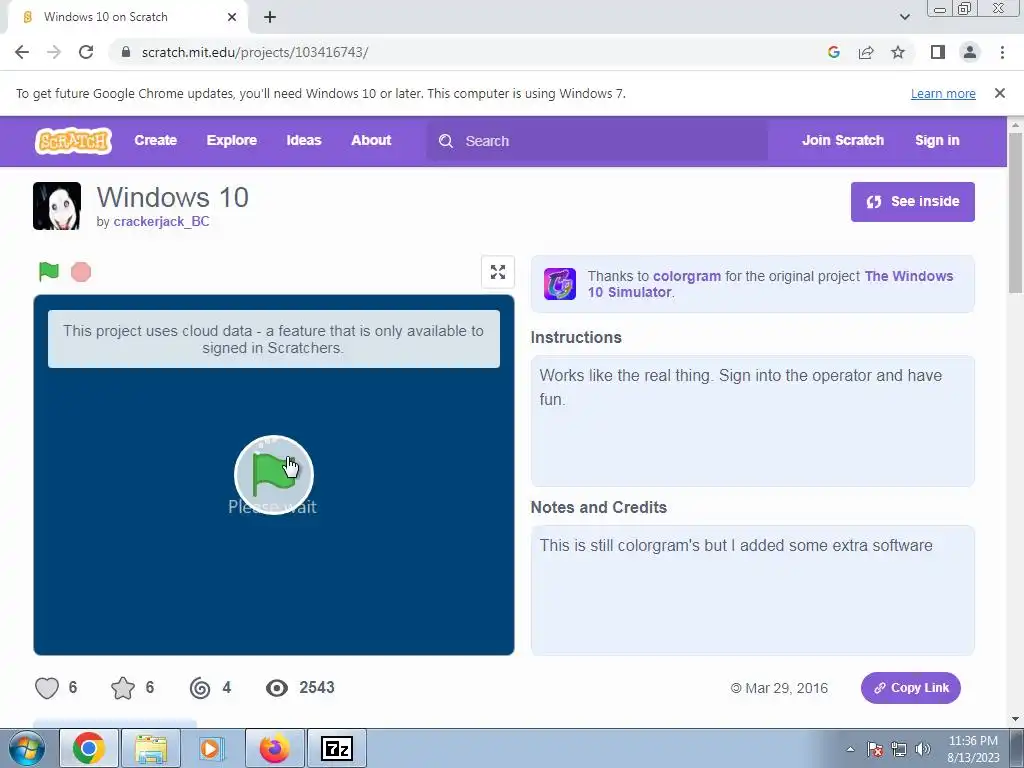
Task: Open Windows Explorer from taskbar
Action: 151,748
